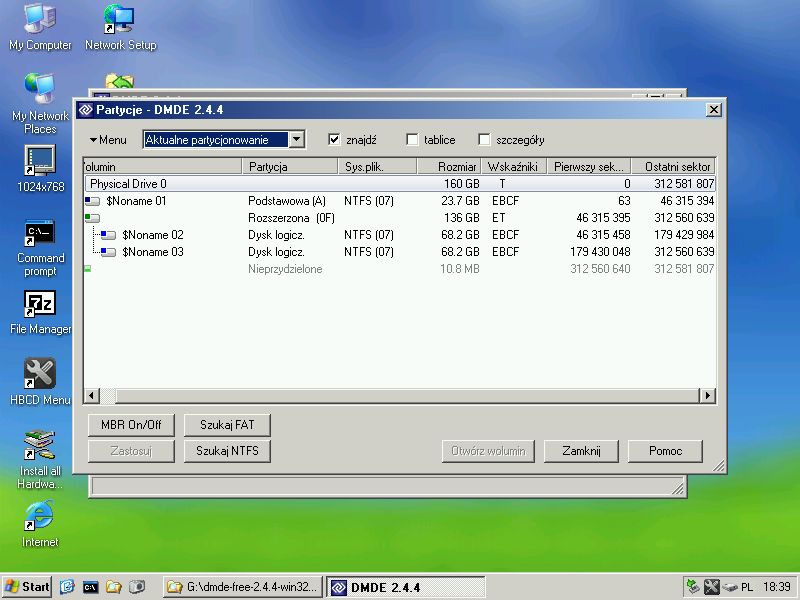The image size is (800, 600).
Task: Enable the szczegóły checkbox
Action: (484, 139)
